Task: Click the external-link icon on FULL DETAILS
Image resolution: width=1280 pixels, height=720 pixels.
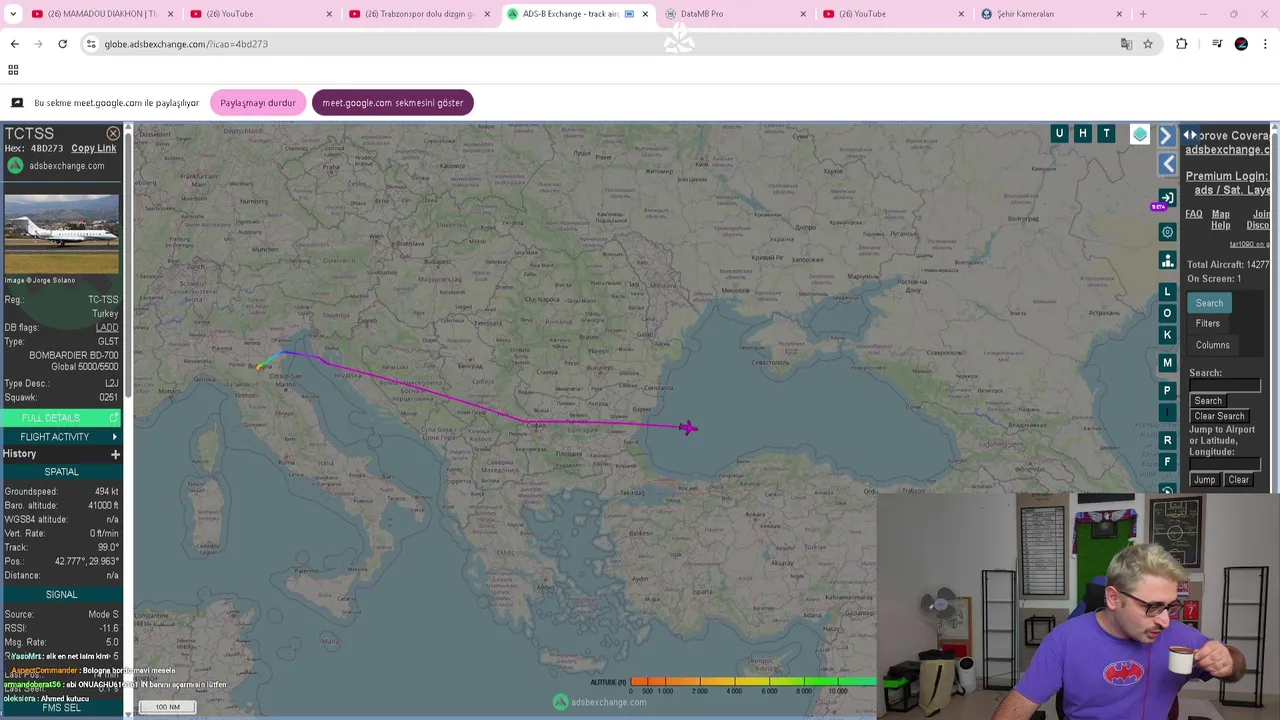Action: [114, 418]
